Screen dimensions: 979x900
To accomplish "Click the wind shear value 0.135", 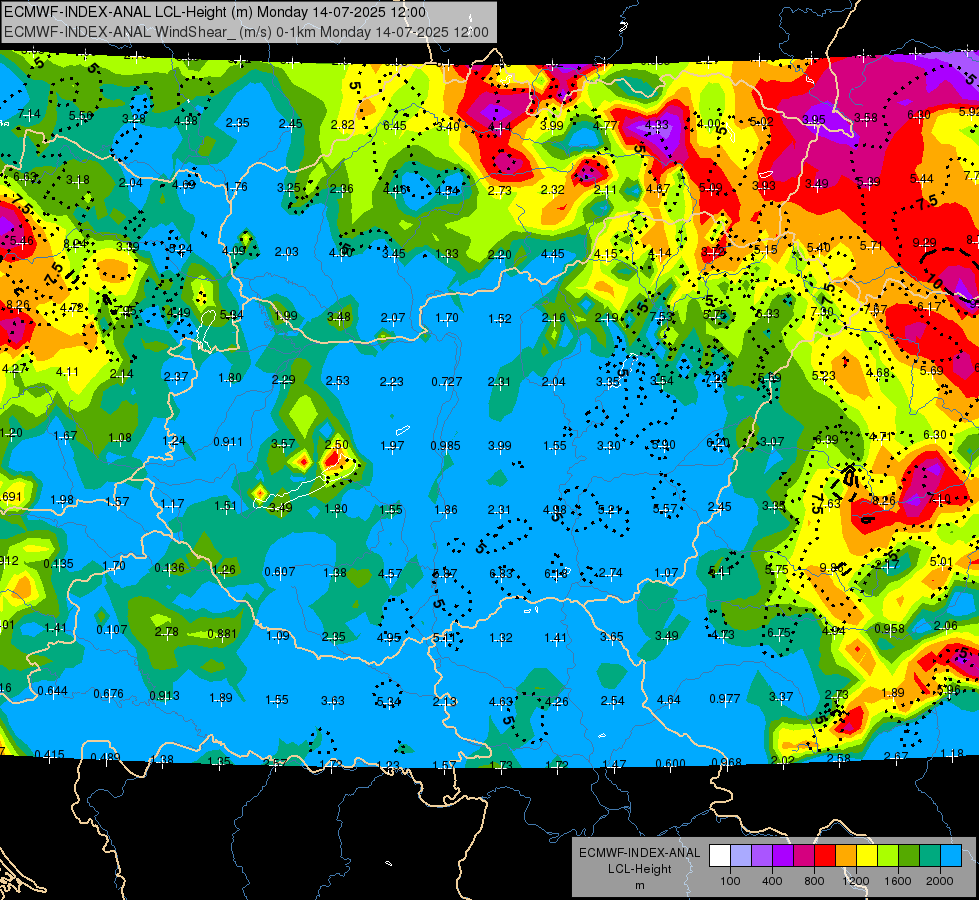I will coord(58,565).
